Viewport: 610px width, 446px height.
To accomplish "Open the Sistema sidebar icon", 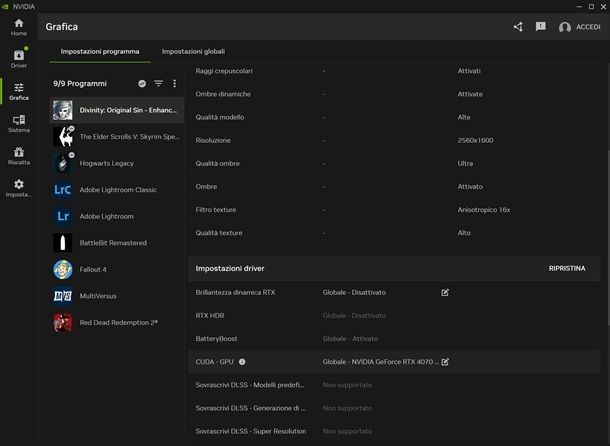I will click(x=19, y=123).
